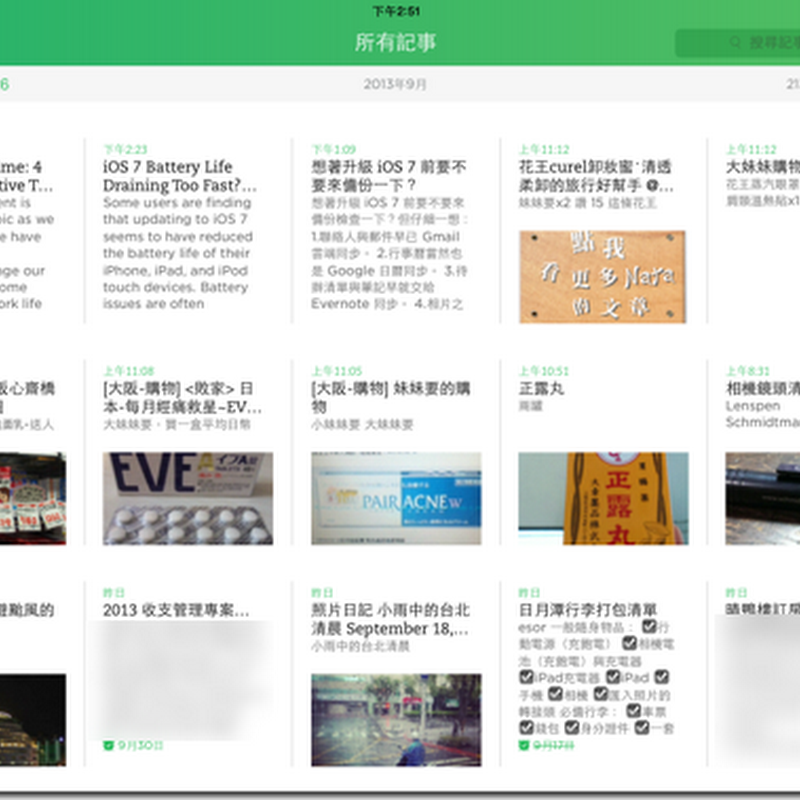Select the 下午1:09 timestamp
This screenshot has height=800, width=800.
tap(333, 149)
